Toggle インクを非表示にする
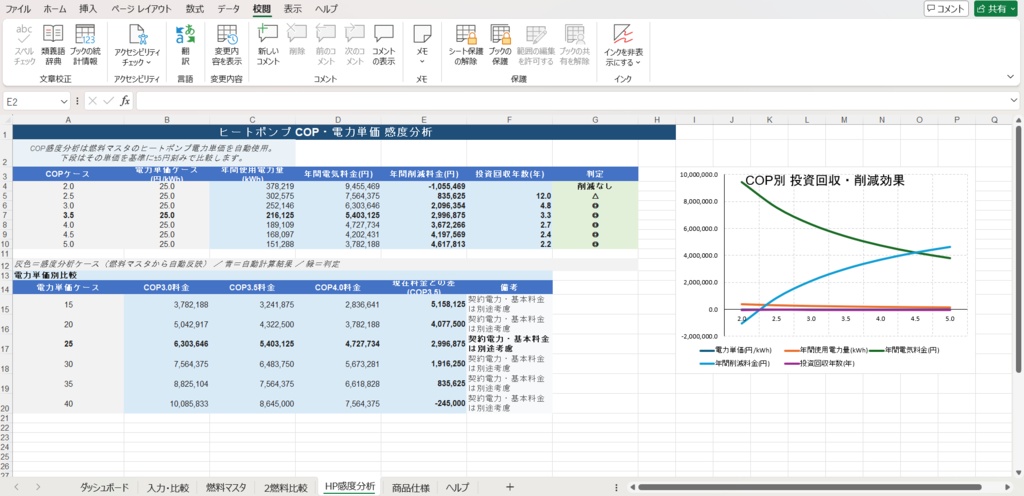This screenshot has height=496, width=1024. point(622,45)
